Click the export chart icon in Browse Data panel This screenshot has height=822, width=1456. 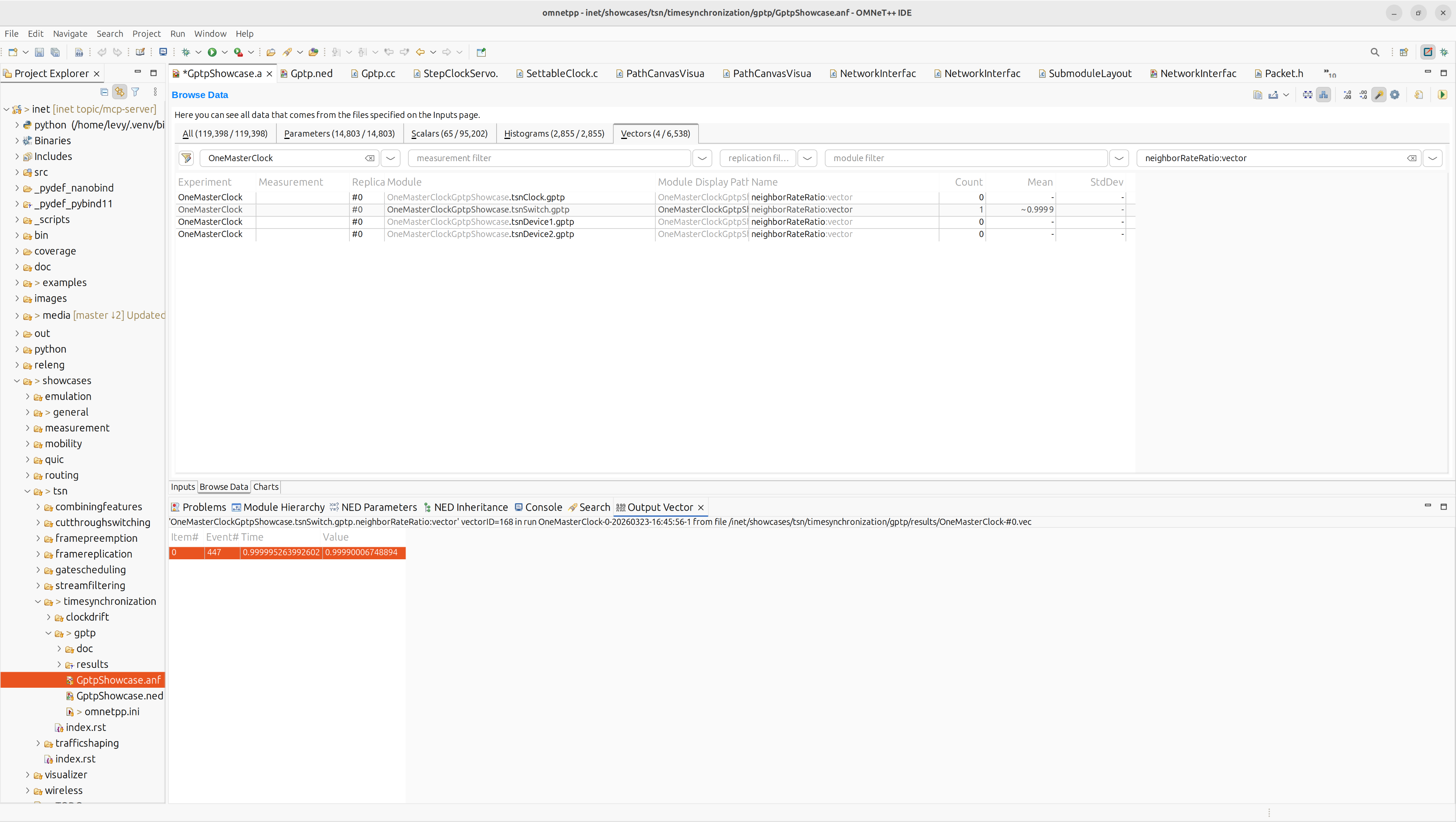(1273, 95)
